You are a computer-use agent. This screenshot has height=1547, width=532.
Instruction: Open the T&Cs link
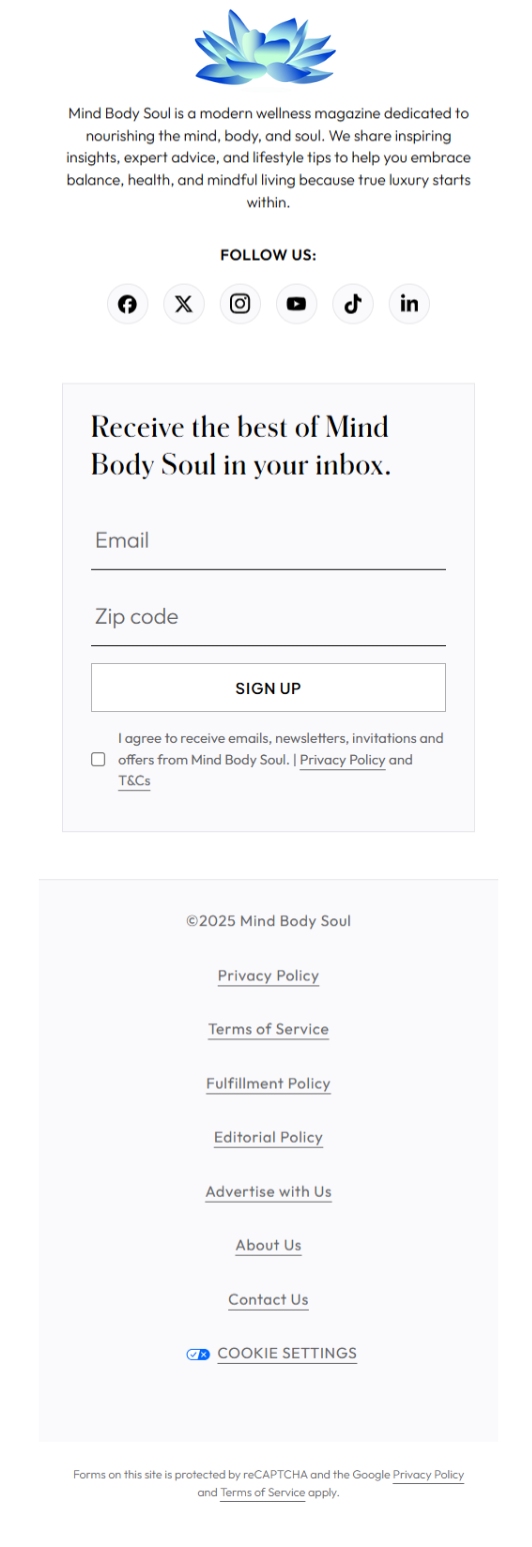click(x=134, y=781)
